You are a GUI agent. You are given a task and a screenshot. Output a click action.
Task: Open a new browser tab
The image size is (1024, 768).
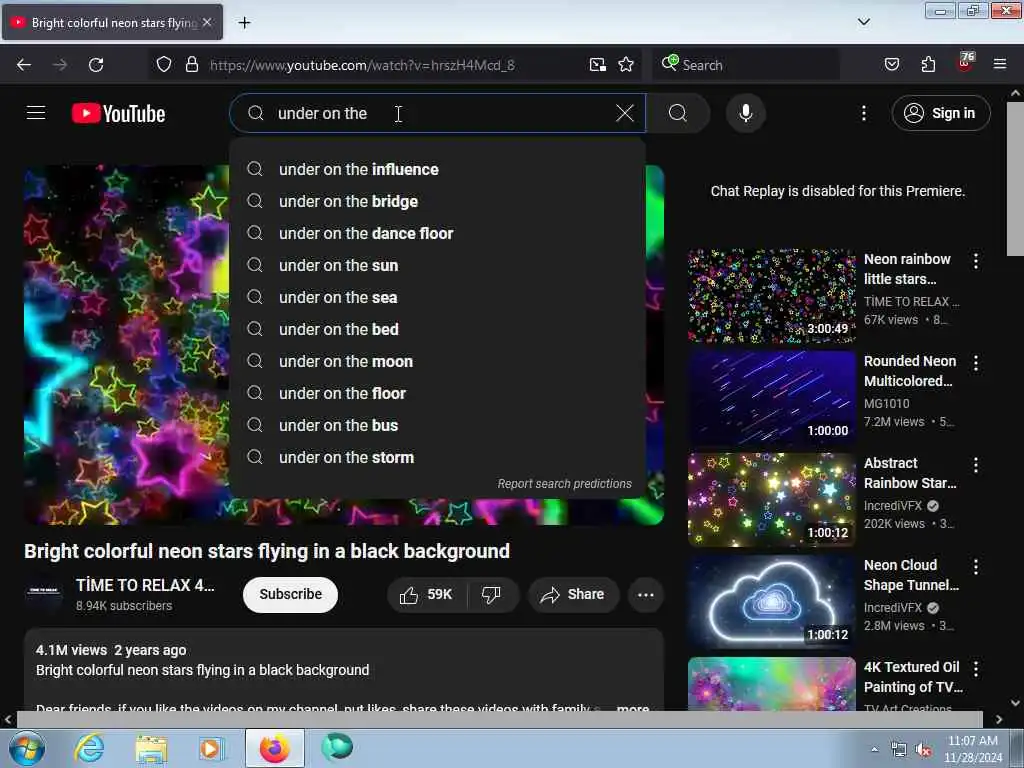click(244, 23)
